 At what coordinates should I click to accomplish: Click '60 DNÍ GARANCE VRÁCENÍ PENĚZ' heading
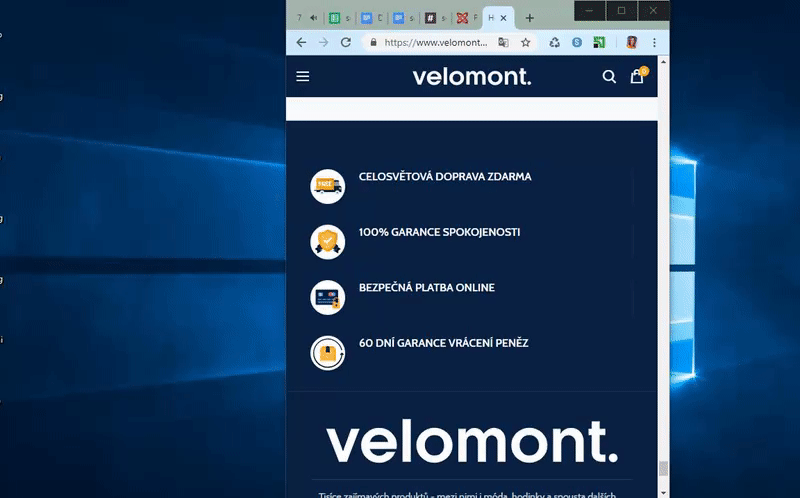tap(443, 343)
